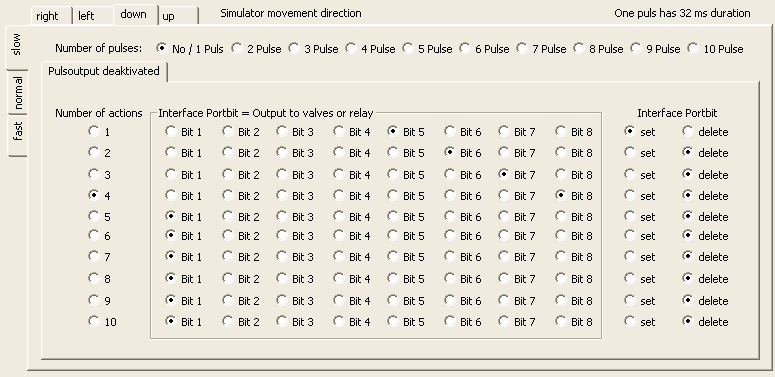This screenshot has height=377, width=775.
Task: Select set in the second Portbit row
Action: click(640, 153)
